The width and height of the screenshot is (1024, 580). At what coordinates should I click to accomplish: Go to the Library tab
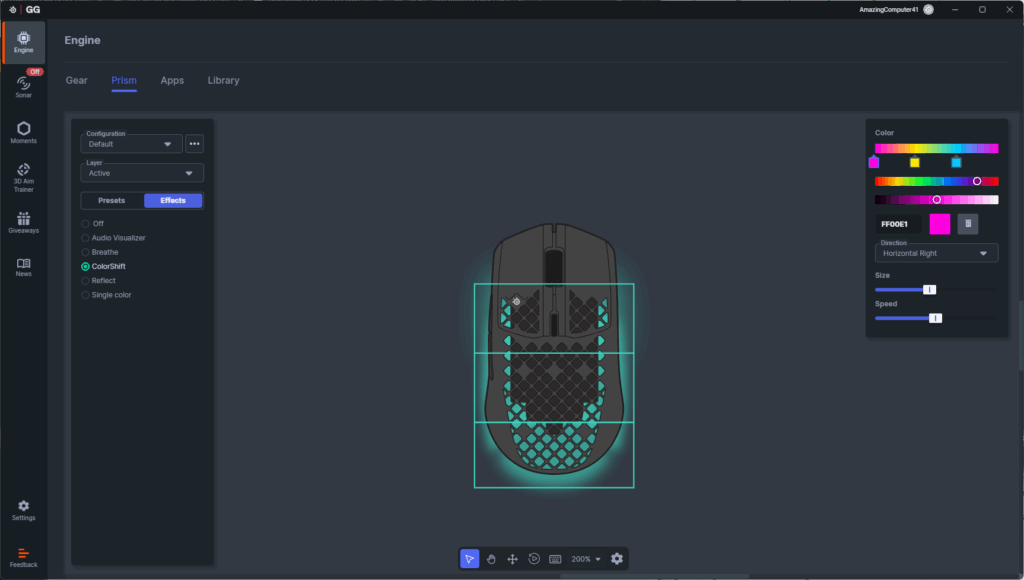[223, 80]
